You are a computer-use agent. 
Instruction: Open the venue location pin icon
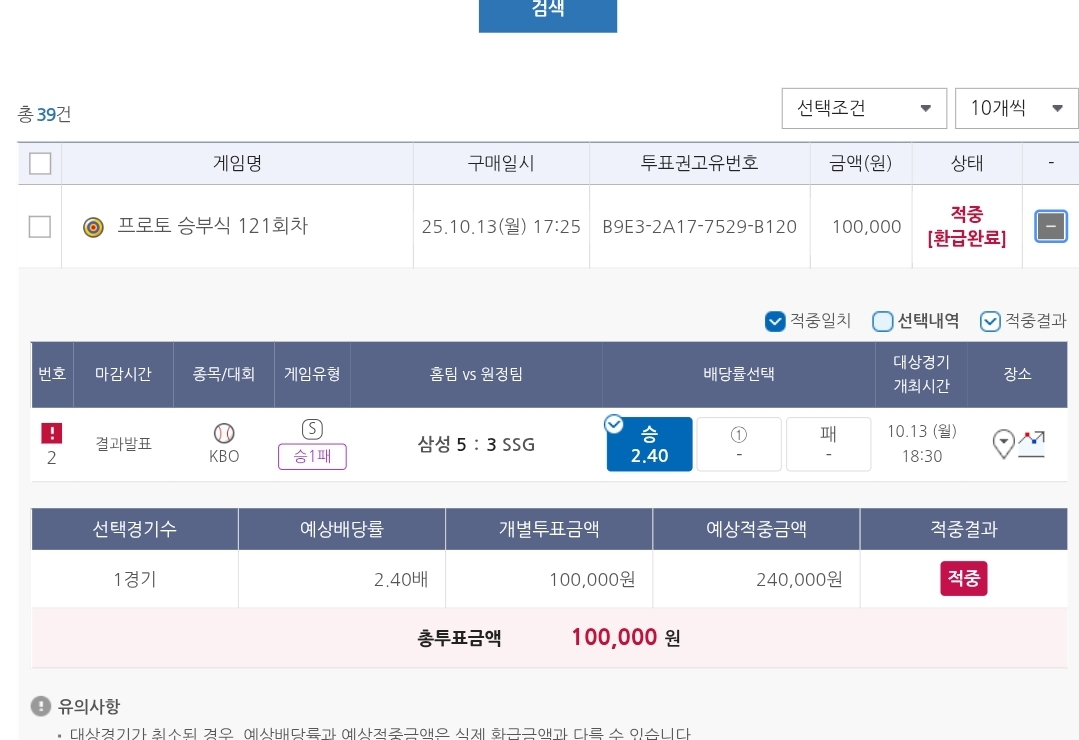click(x=1003, y=443)
